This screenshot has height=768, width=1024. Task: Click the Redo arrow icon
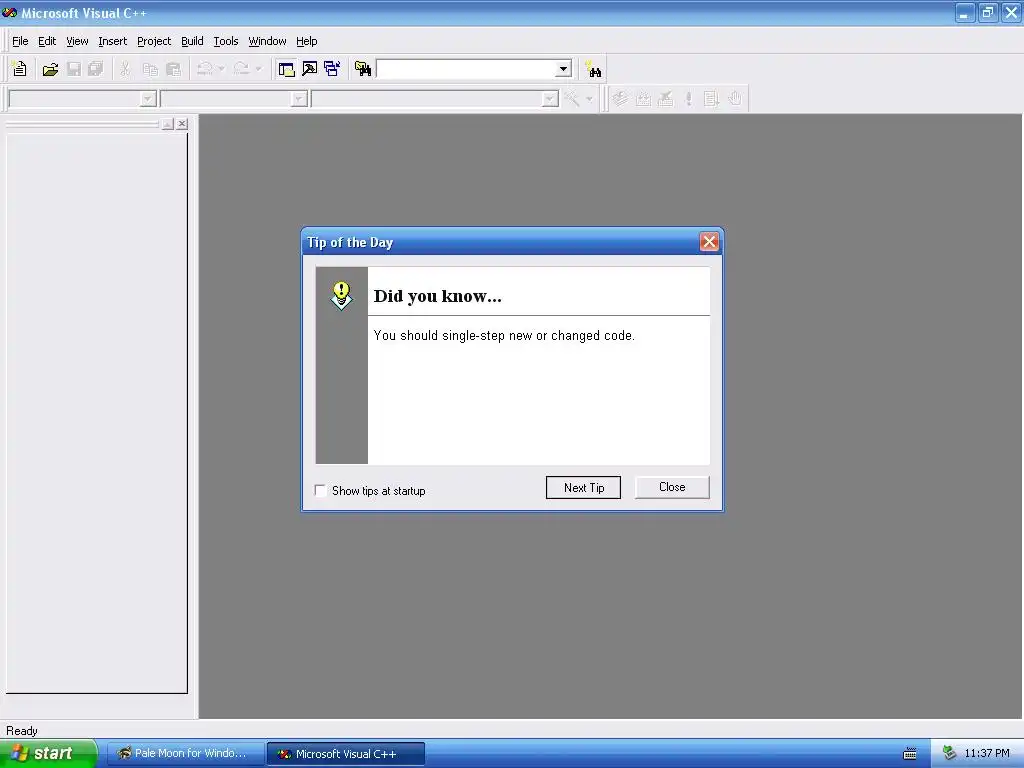(241, 69)
